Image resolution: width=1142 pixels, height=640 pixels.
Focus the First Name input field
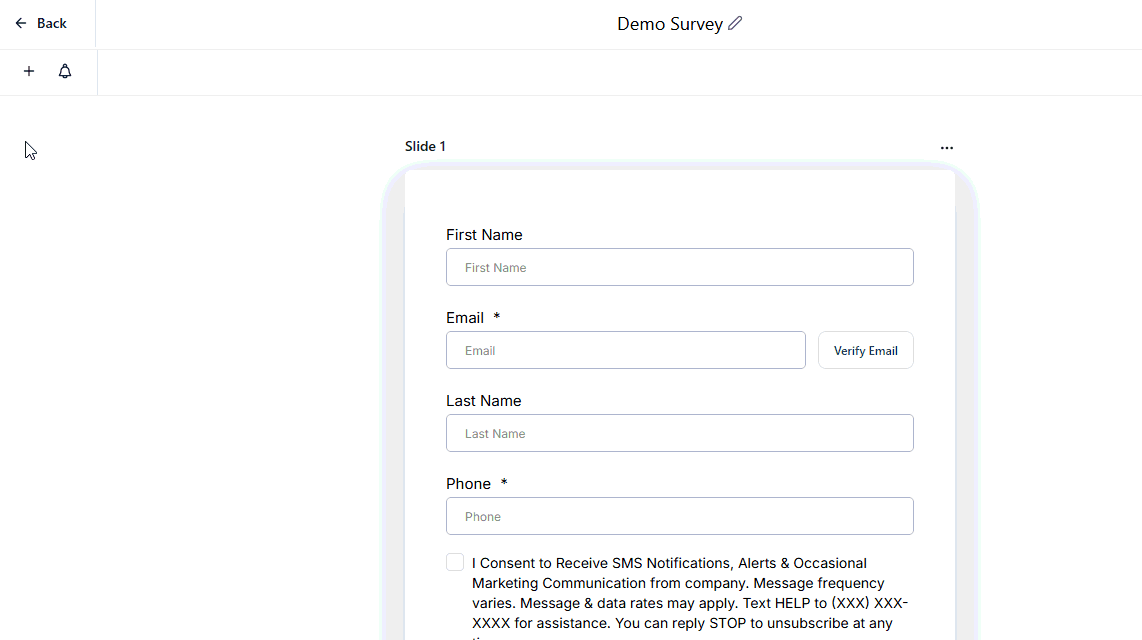click(x=680, y=267)
